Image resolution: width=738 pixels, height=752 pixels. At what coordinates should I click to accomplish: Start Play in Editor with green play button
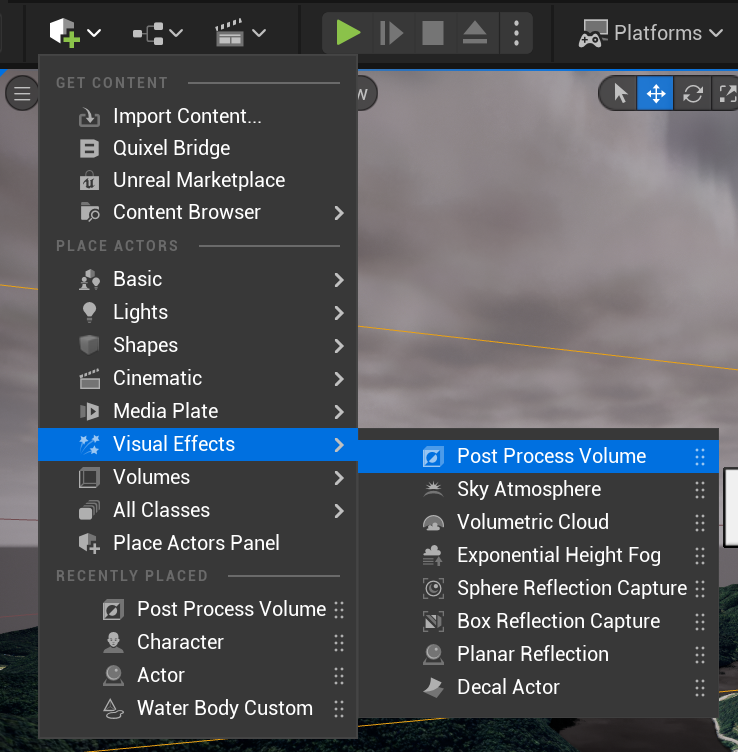[348, 33]
